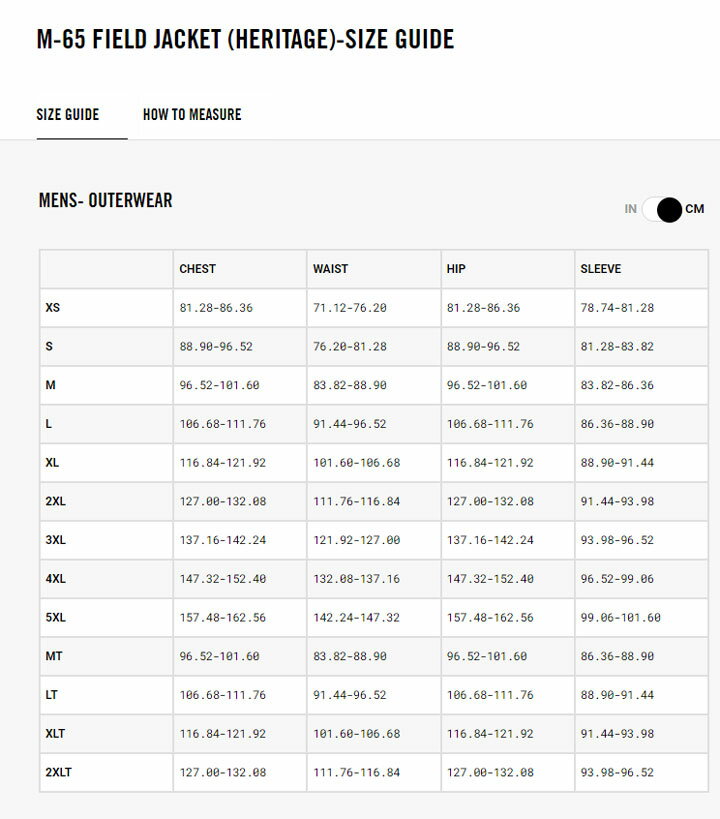Switch to the Size Guide tab

68,114
